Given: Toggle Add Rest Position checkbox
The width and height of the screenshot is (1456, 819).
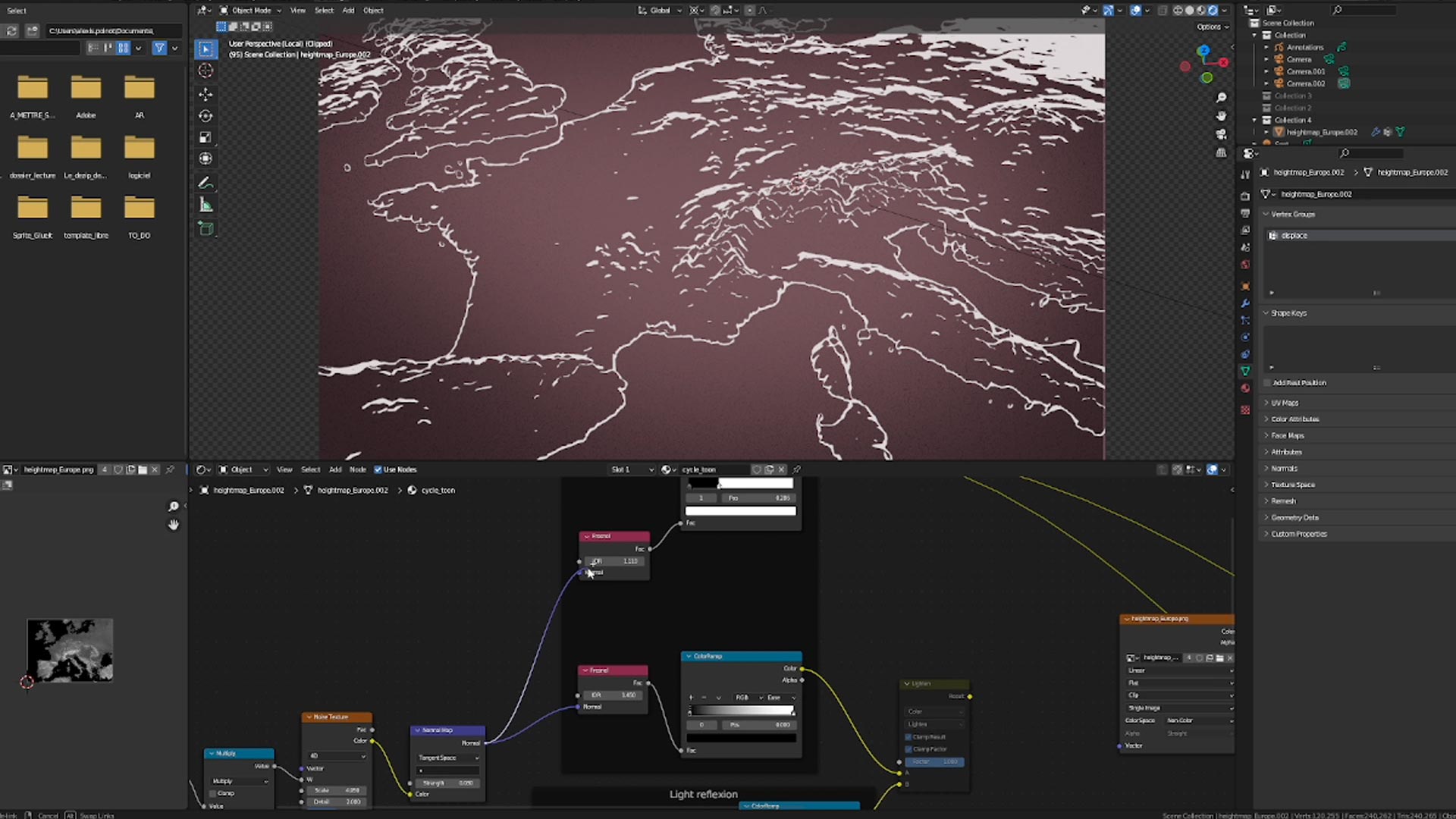Looking at the screenshot, I should 1267,383.
